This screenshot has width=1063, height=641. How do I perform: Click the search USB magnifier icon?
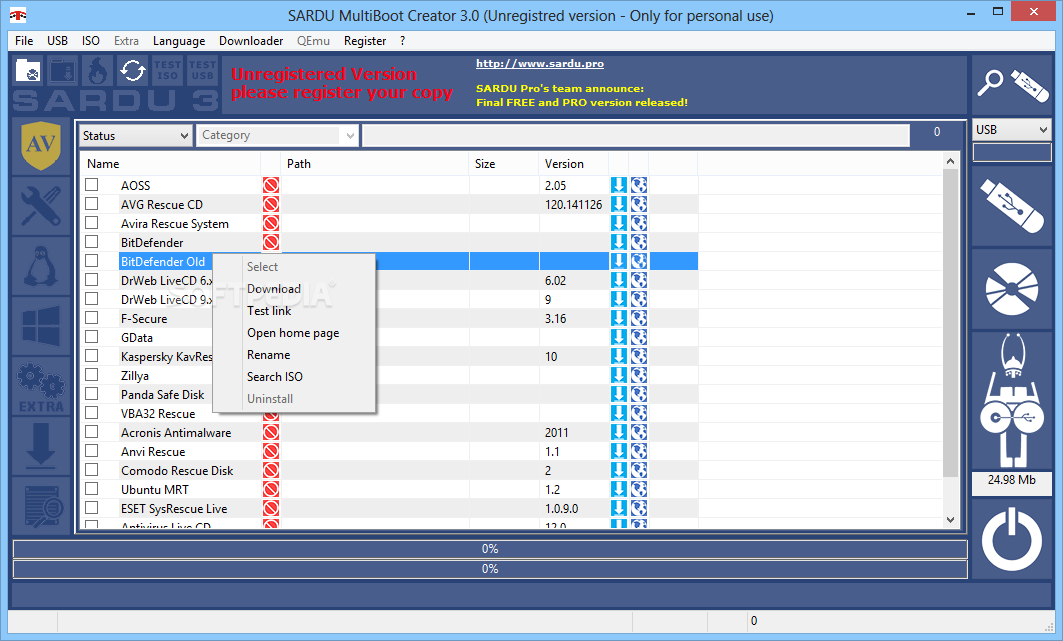tap(1012, 85)
